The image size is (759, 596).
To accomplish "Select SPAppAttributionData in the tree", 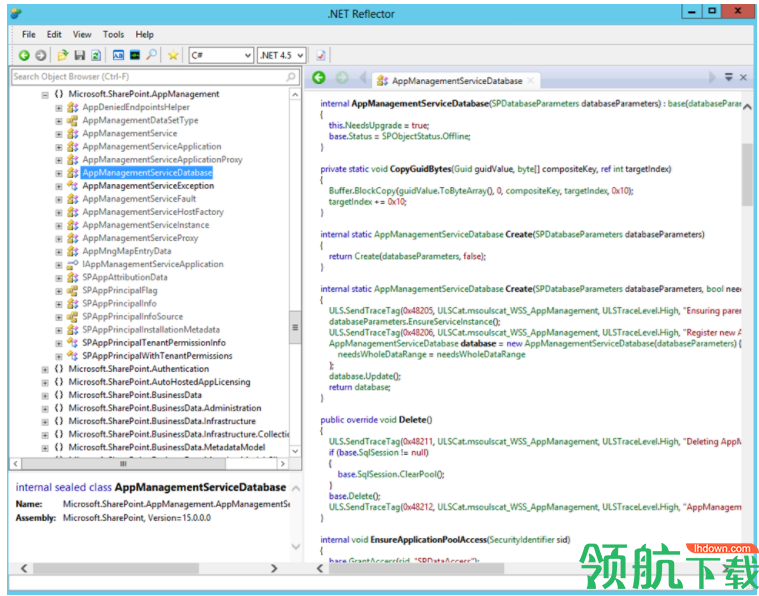I will pos(124,277).
